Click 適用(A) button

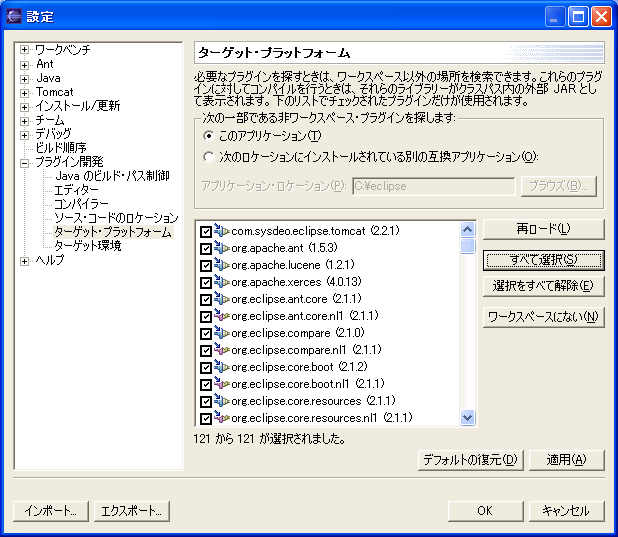tap(566, 460)
